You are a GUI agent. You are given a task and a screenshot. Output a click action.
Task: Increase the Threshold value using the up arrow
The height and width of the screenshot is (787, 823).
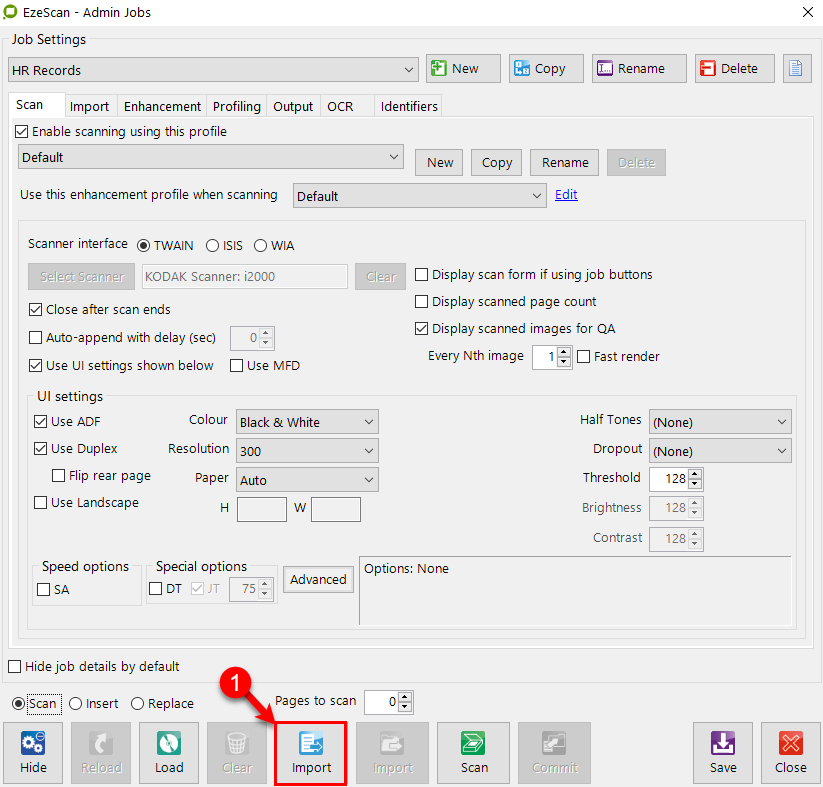[x=696, y=474]
